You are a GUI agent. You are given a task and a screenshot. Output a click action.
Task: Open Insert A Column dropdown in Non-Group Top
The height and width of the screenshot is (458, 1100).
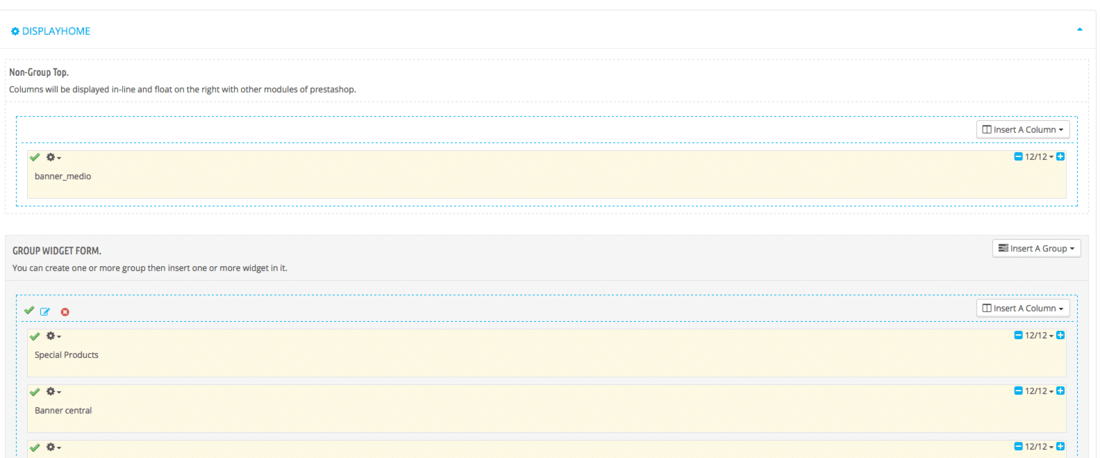[x=1023, y=130]
